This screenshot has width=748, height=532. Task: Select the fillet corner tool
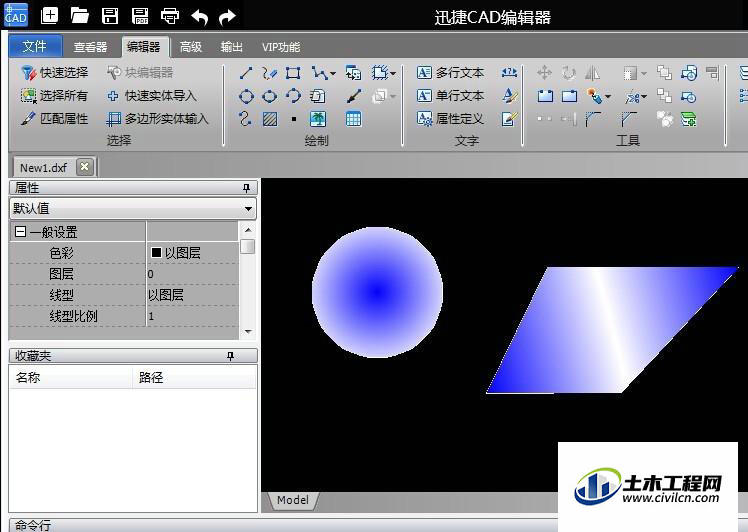coord(593,119)
